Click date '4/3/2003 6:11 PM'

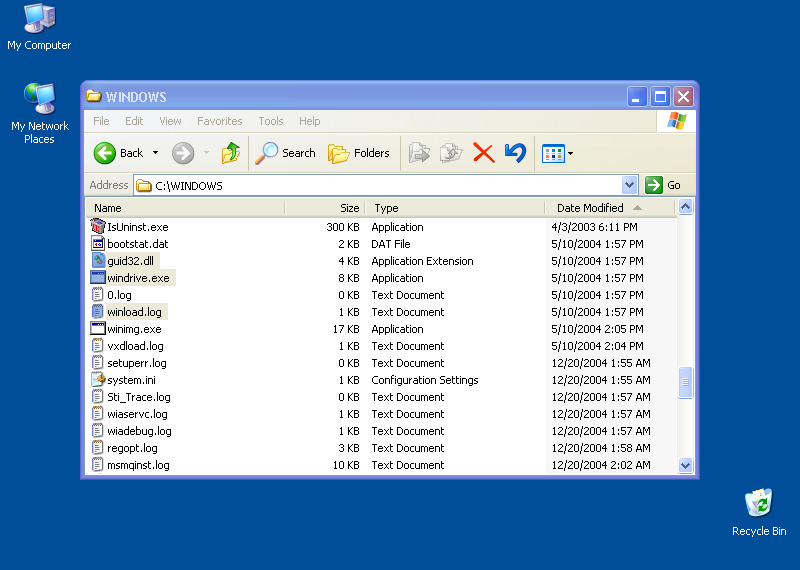pyautogui.click(x=594, y=227)
